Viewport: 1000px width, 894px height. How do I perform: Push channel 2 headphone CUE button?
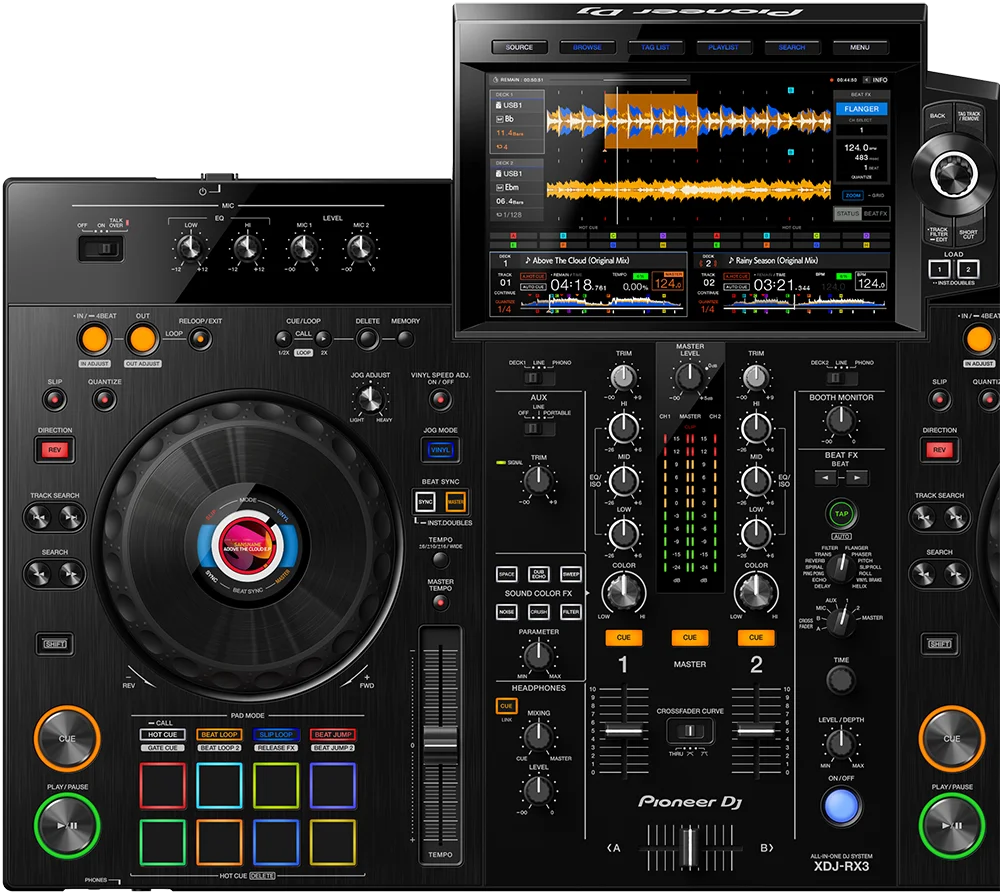click(756, 637)
